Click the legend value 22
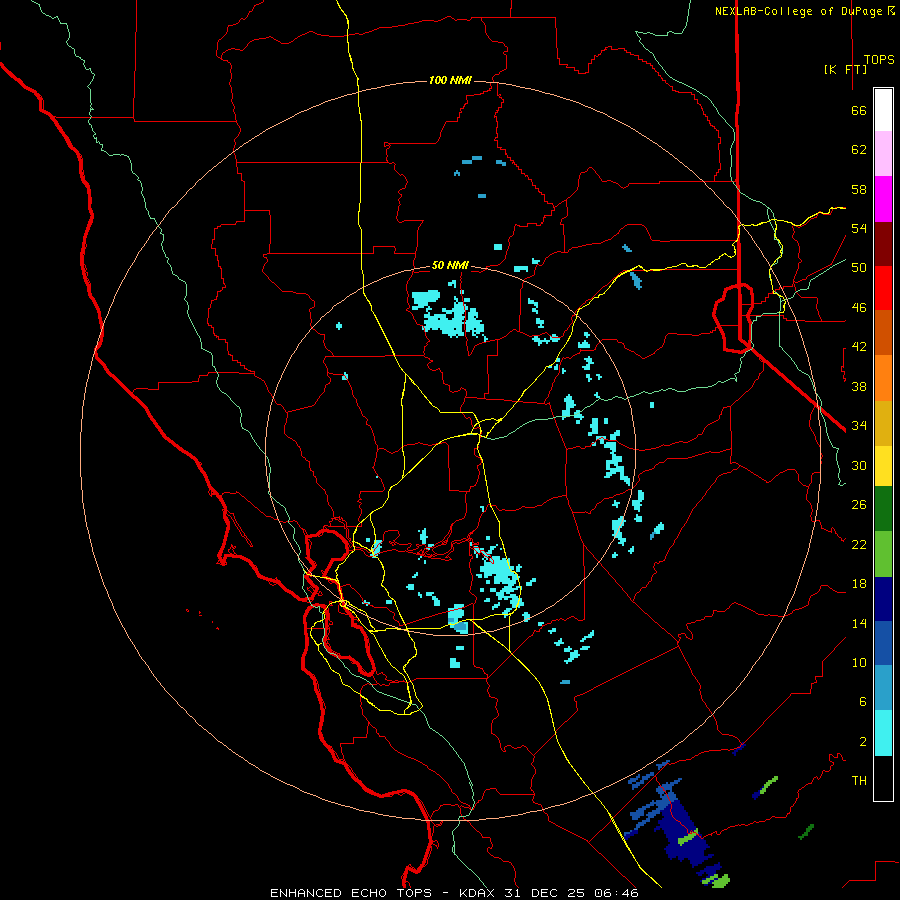The width and height of the screenshot is (900, 900). 859,544
